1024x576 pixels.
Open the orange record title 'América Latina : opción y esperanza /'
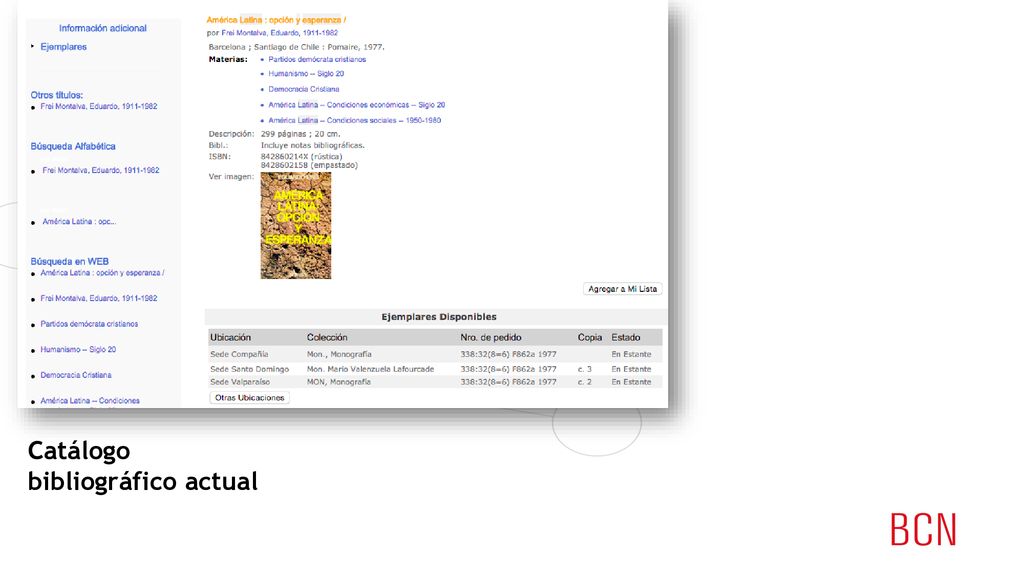coord(276,20)
